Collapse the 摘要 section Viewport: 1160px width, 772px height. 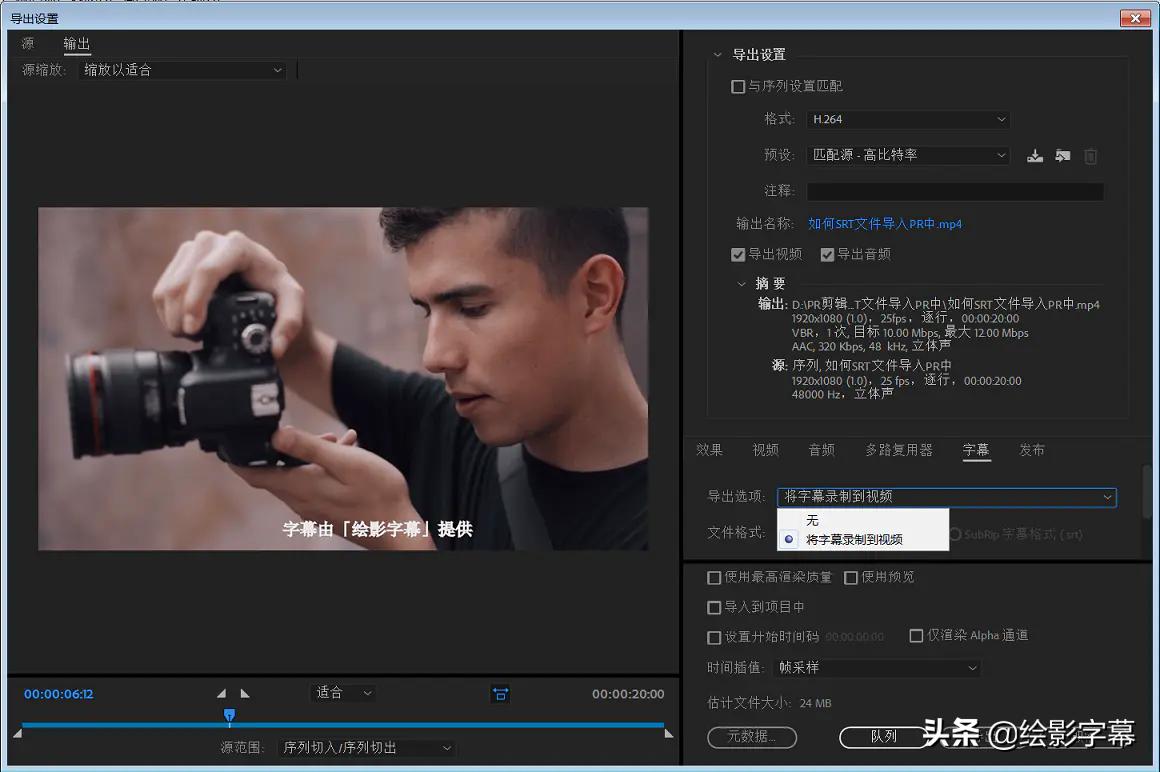pos(742,283)
